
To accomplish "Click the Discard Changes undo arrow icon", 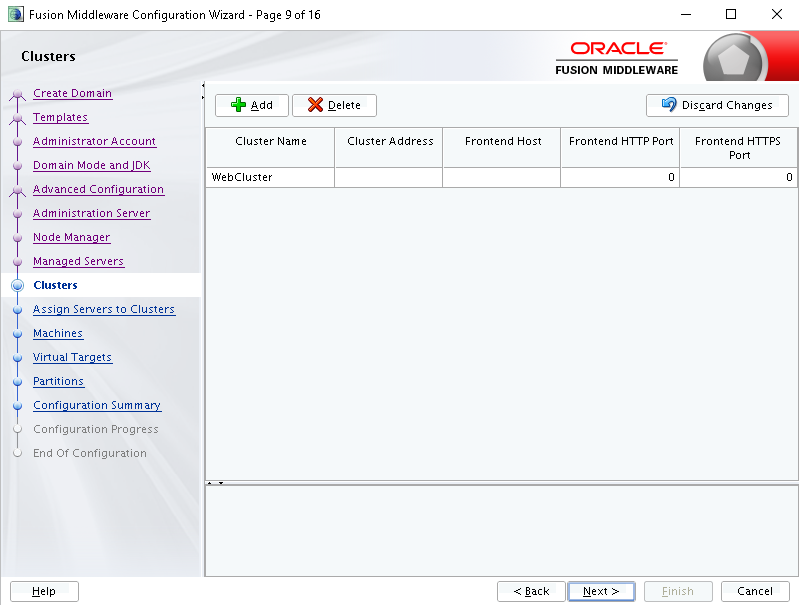I will pos(669,104).
